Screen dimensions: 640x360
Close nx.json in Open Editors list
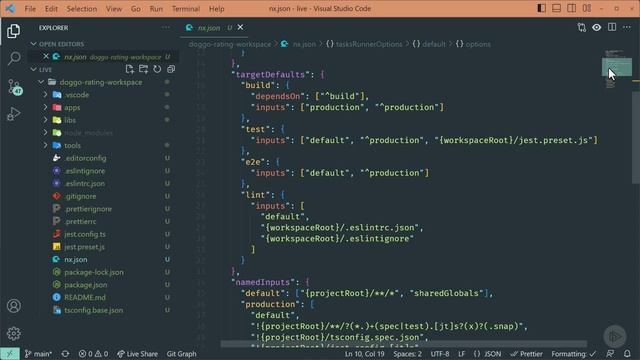tap(46, 56)
